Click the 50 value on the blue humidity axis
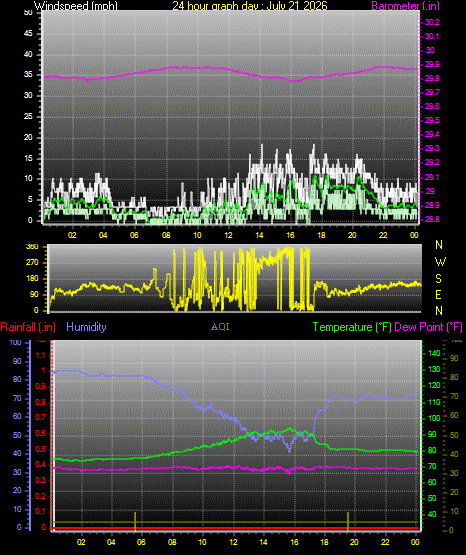 [17, 435]
